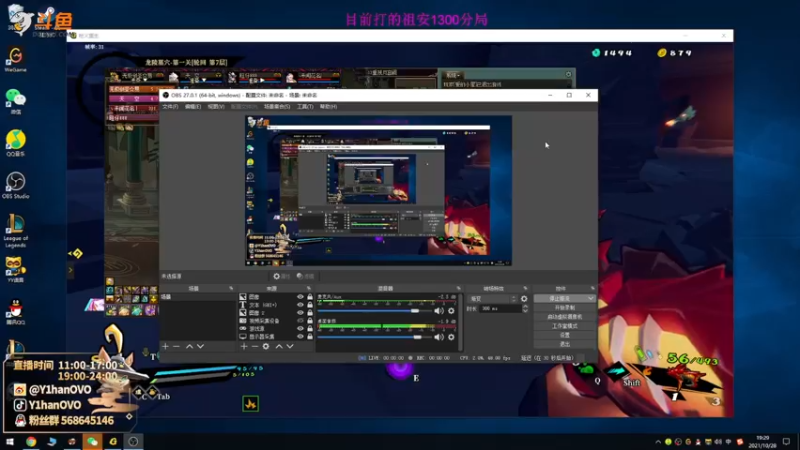
Task: Click the OBS icon on the taskbar
Action: [133, 442]
